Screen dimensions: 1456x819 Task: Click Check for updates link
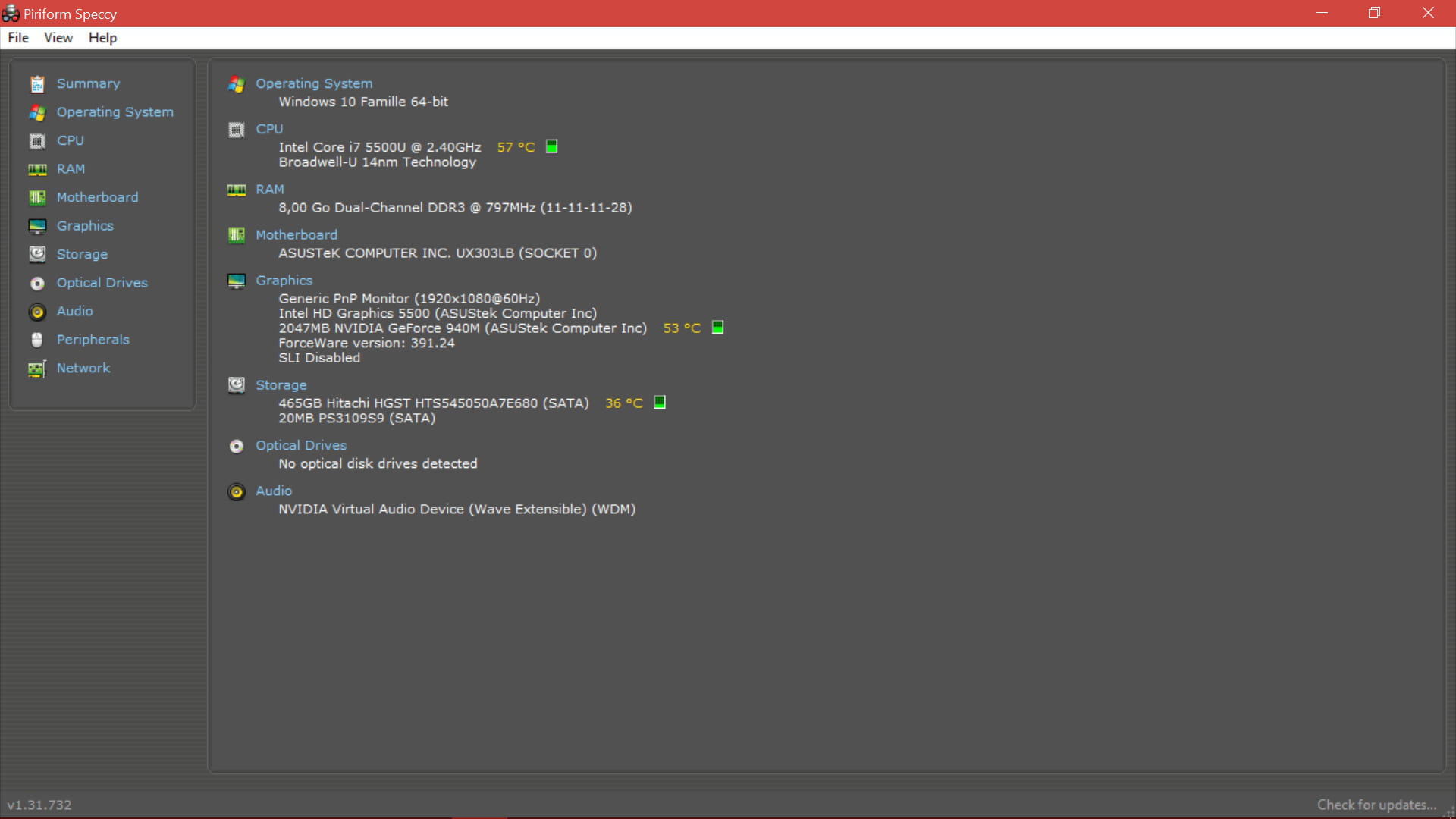click(x=1376, y=805)
